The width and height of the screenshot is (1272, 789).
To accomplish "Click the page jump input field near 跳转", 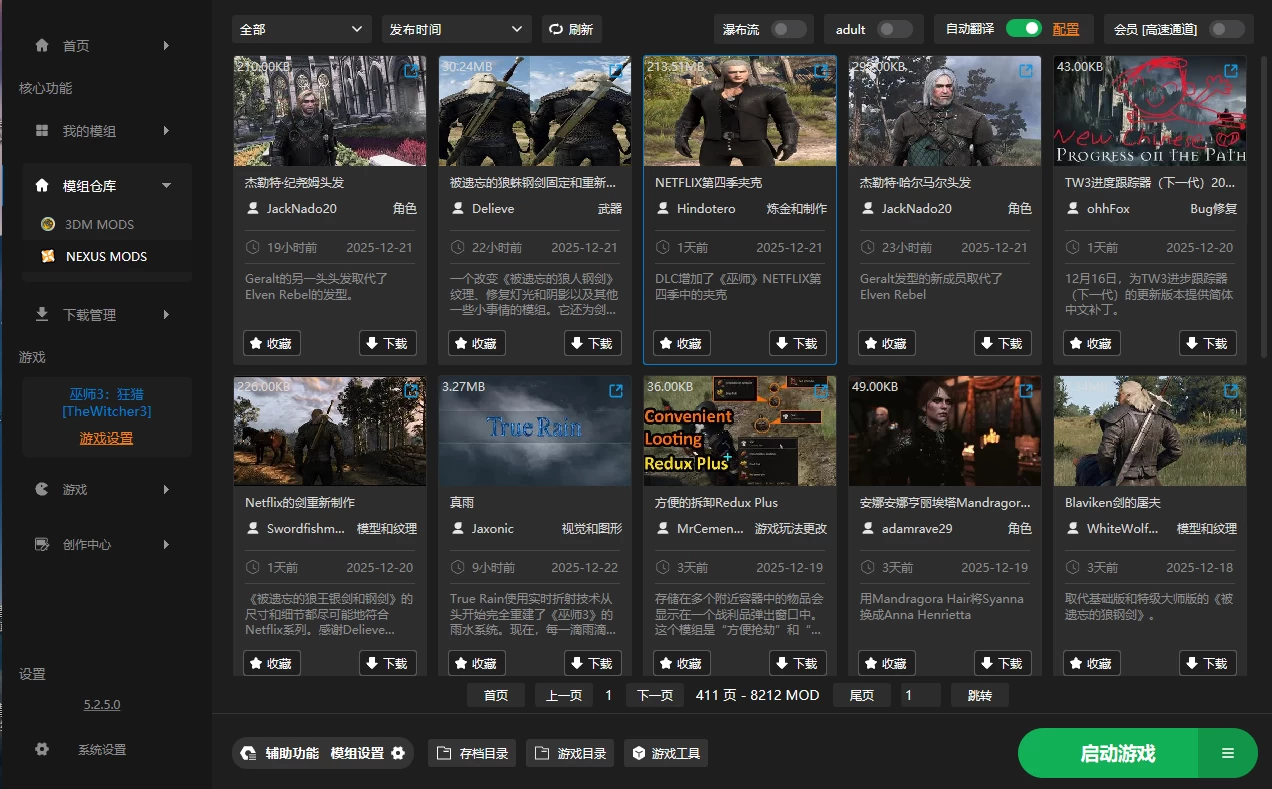I will 919,694.
